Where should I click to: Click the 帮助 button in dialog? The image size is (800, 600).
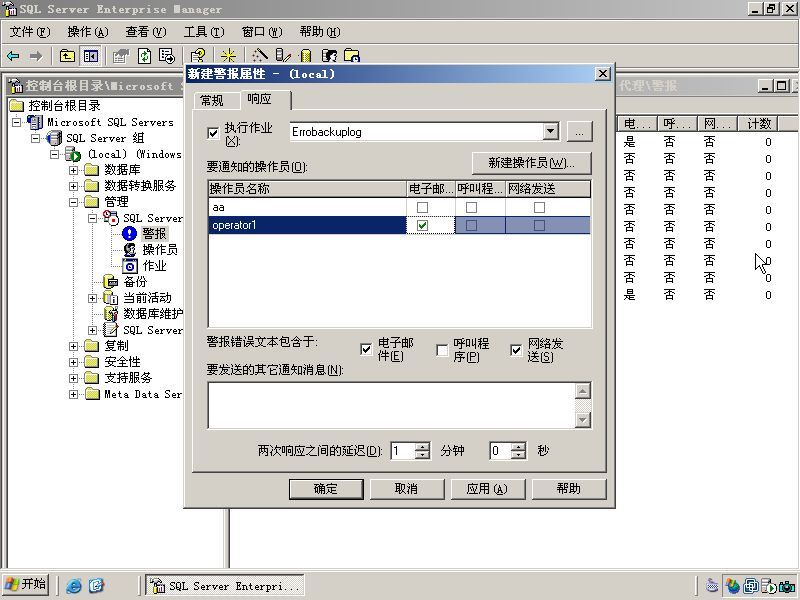pyautogui.click(x=569, y=489)
